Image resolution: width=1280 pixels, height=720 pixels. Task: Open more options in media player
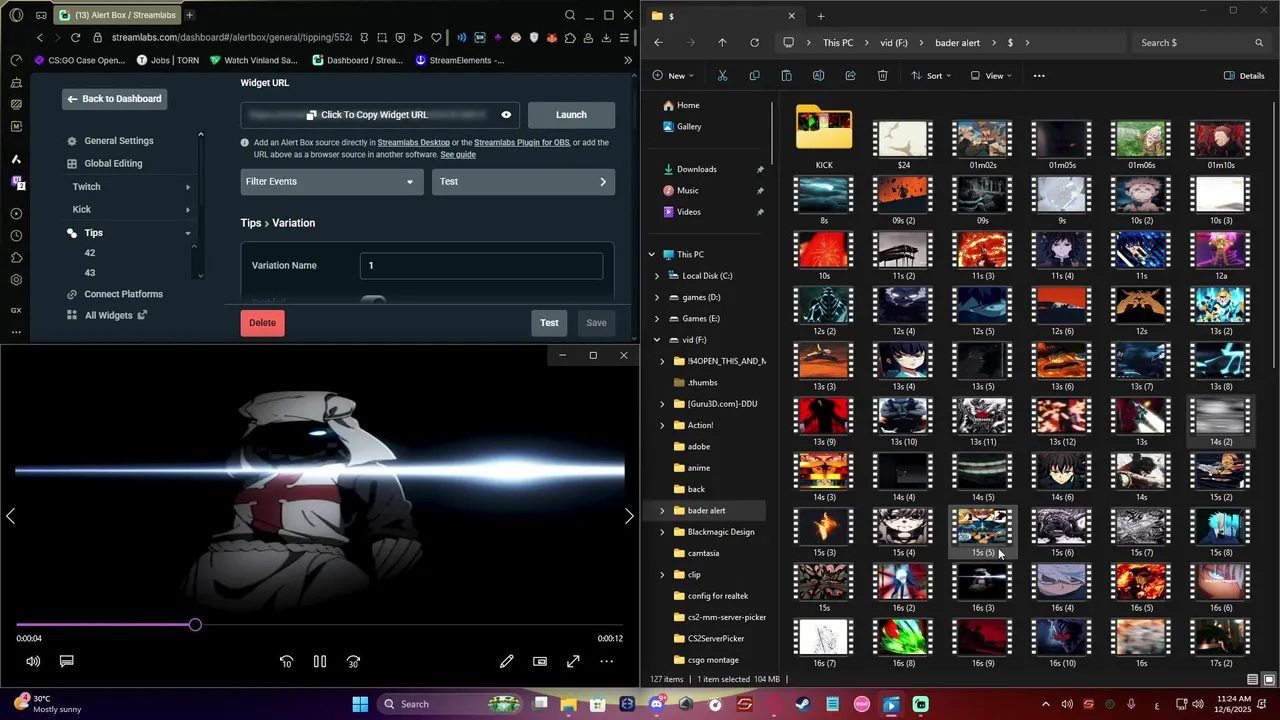[606, 661]
